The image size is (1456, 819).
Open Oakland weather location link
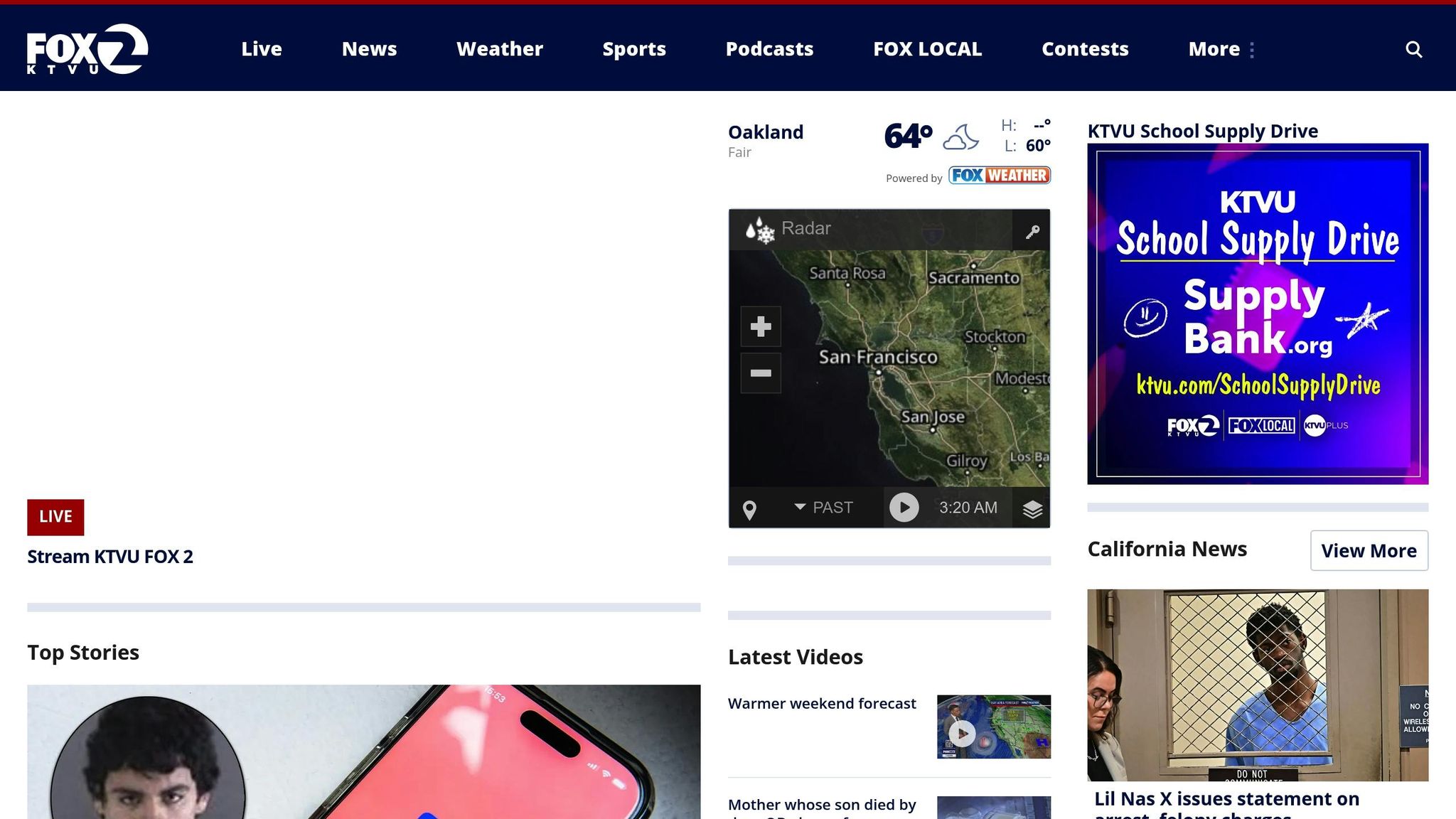coord(766,132)
